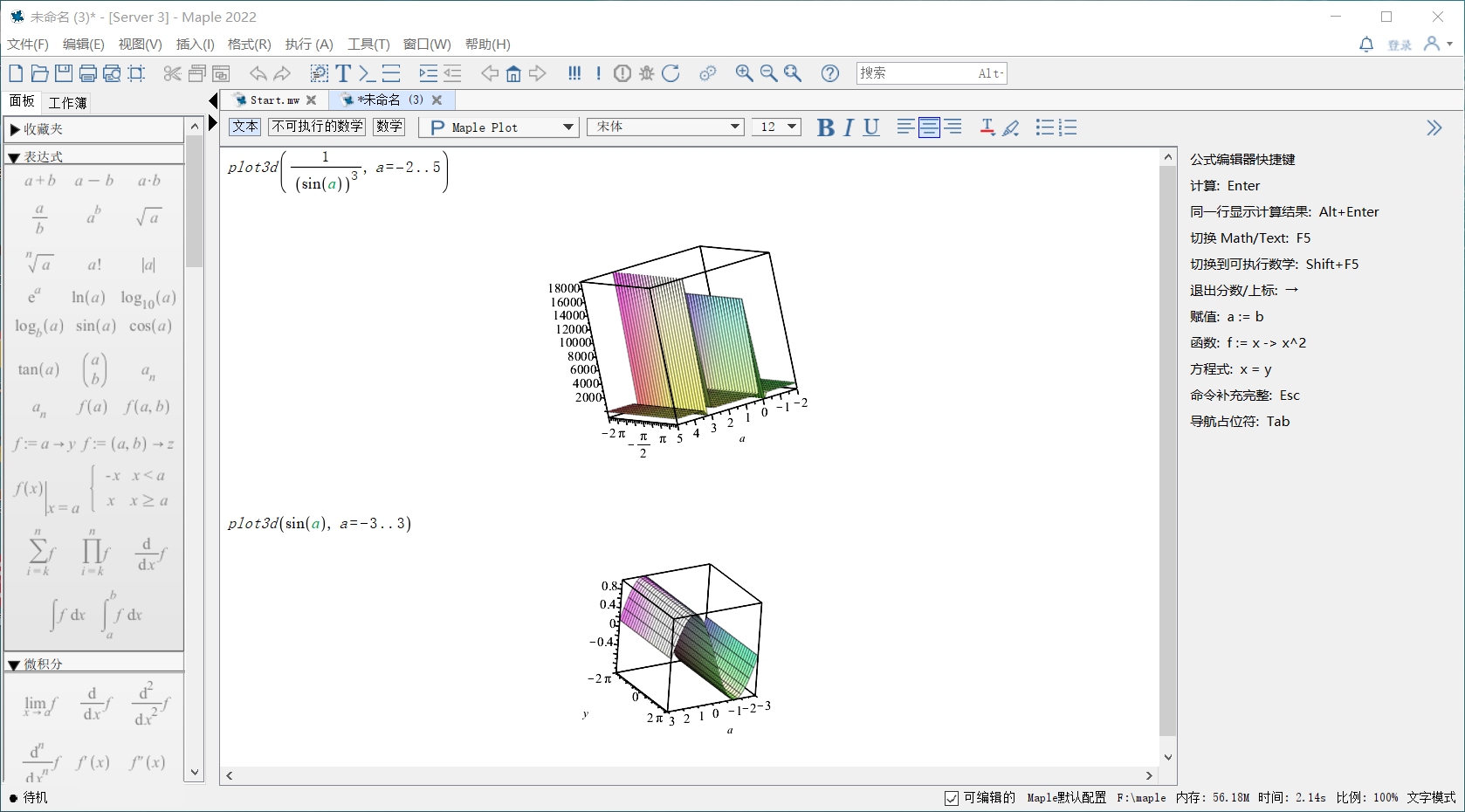The height and width of the screenshot is (812, 1465).
Task: Open notifications bell icon
Action: [1366, 44]
